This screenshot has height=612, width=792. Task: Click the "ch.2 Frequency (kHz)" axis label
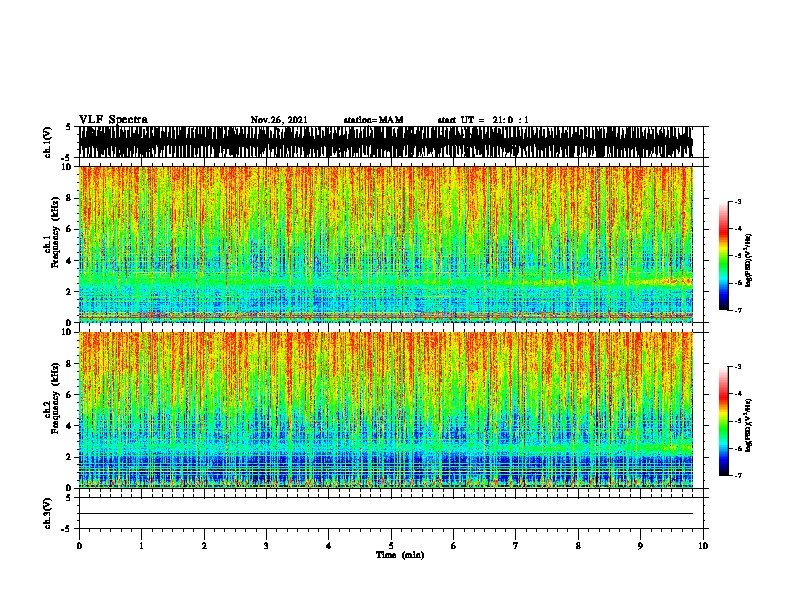click(51, 398)
